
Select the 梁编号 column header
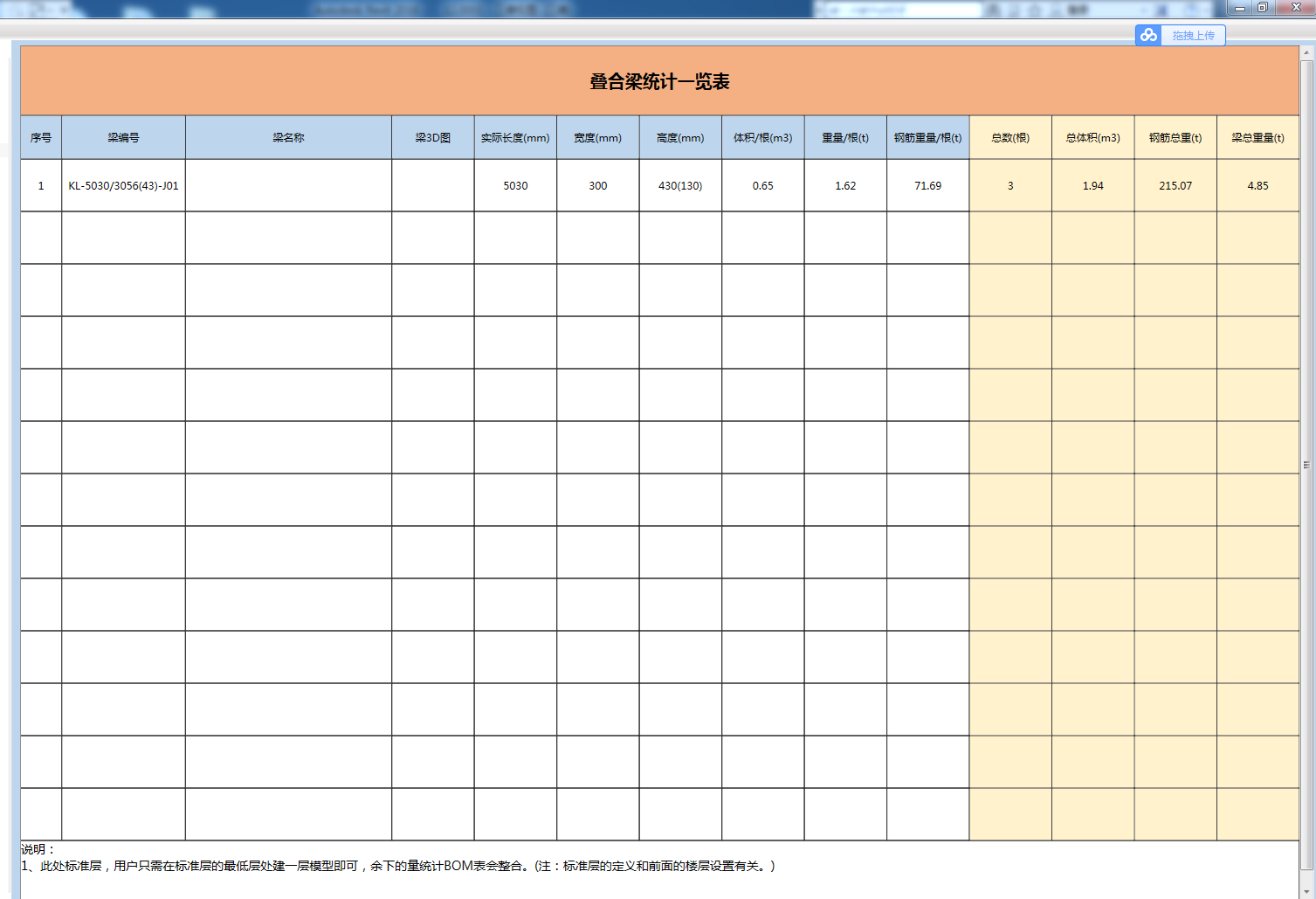pyautogui.click(x=123, y=137)
